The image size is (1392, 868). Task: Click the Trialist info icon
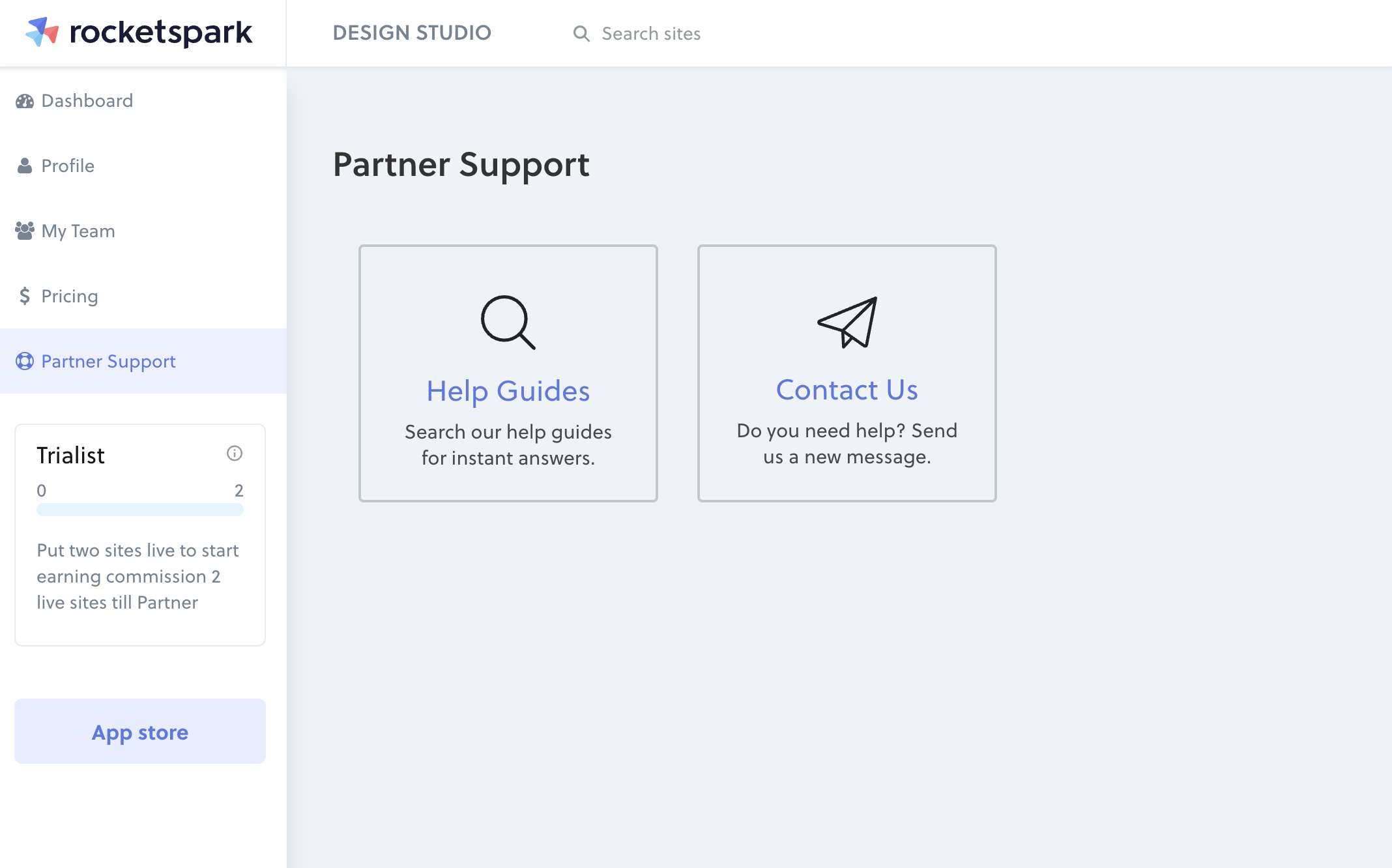coord(235,453)
